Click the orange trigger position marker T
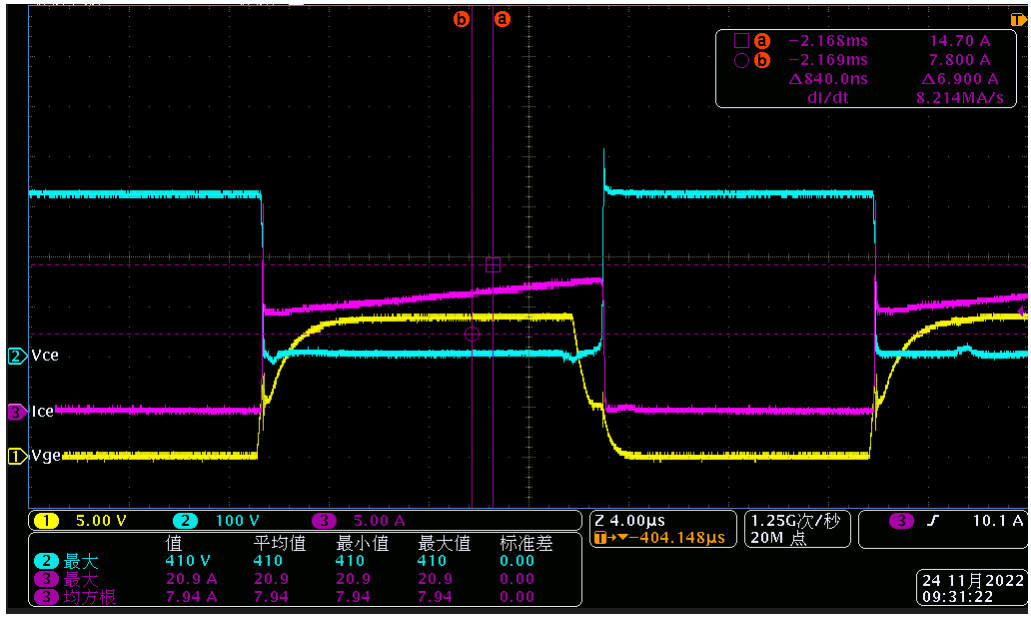Image resolution: width=1031 pixels, height=619 pixels. click(x=1019, y=20)
